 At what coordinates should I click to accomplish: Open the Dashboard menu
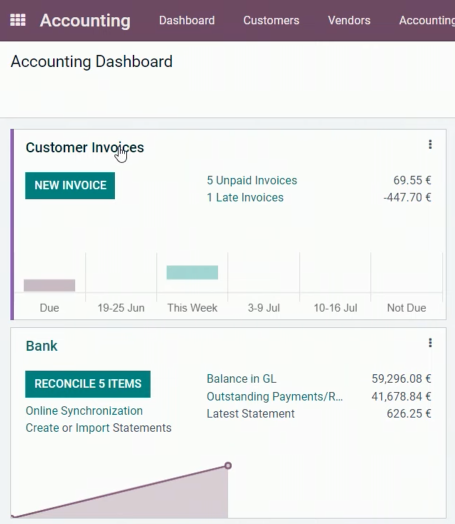pos(187,20)
